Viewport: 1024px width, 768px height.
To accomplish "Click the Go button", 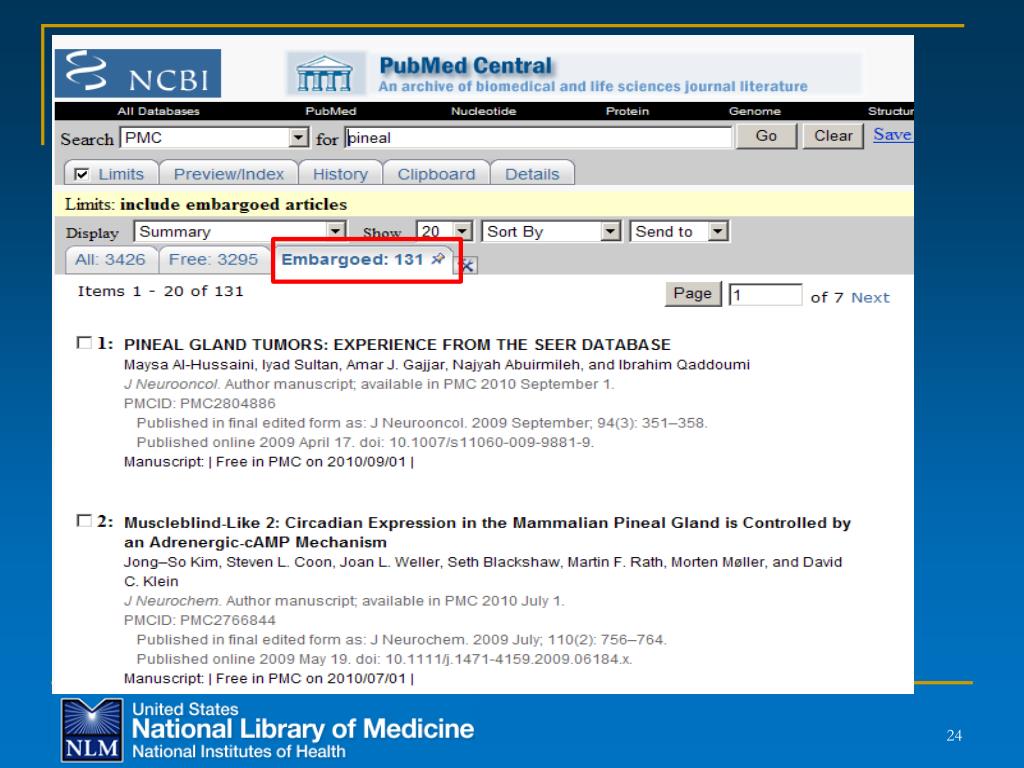I will (766, 136).
